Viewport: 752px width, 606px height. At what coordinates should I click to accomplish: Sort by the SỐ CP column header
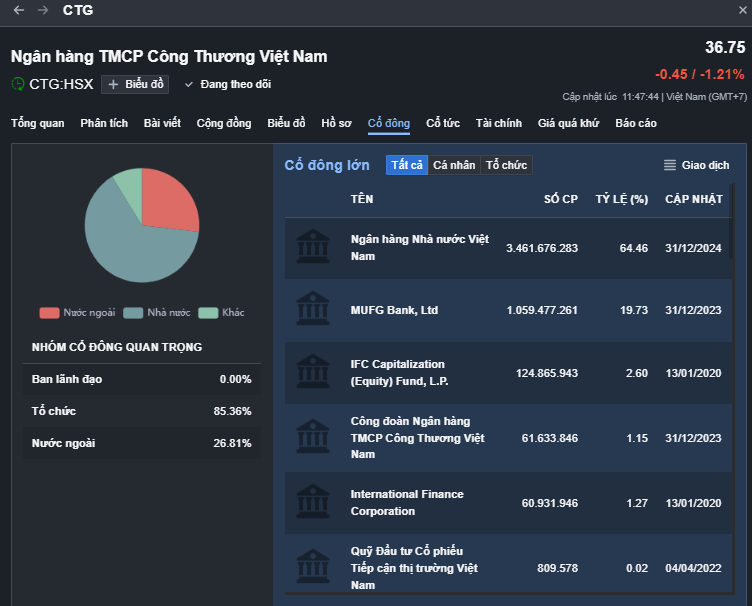click(560, 199)
